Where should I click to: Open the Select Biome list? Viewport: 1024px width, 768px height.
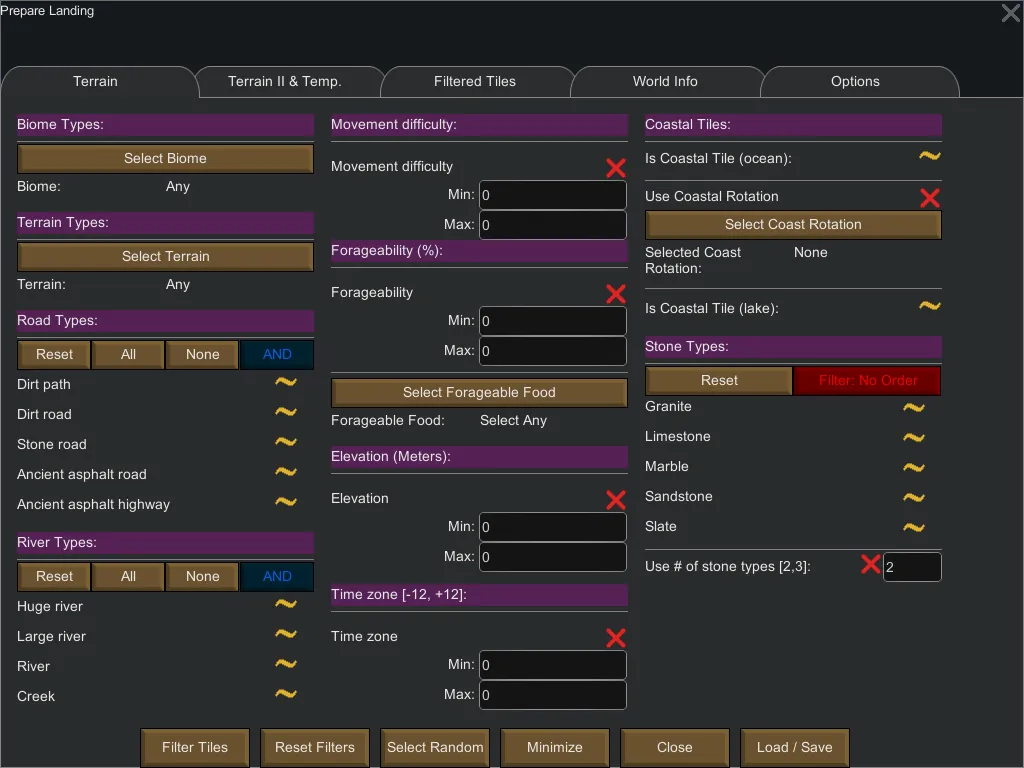(x=166, y=158)
